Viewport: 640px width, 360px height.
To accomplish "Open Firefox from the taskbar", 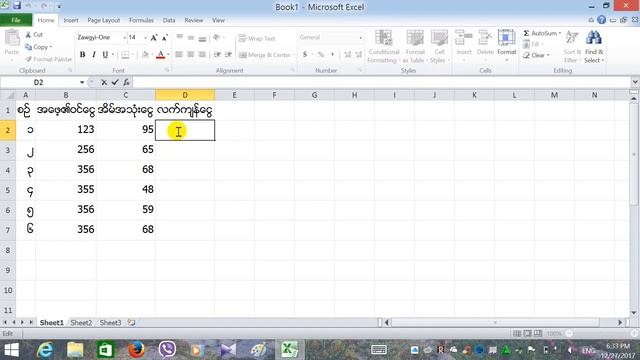I will [136, 350].
